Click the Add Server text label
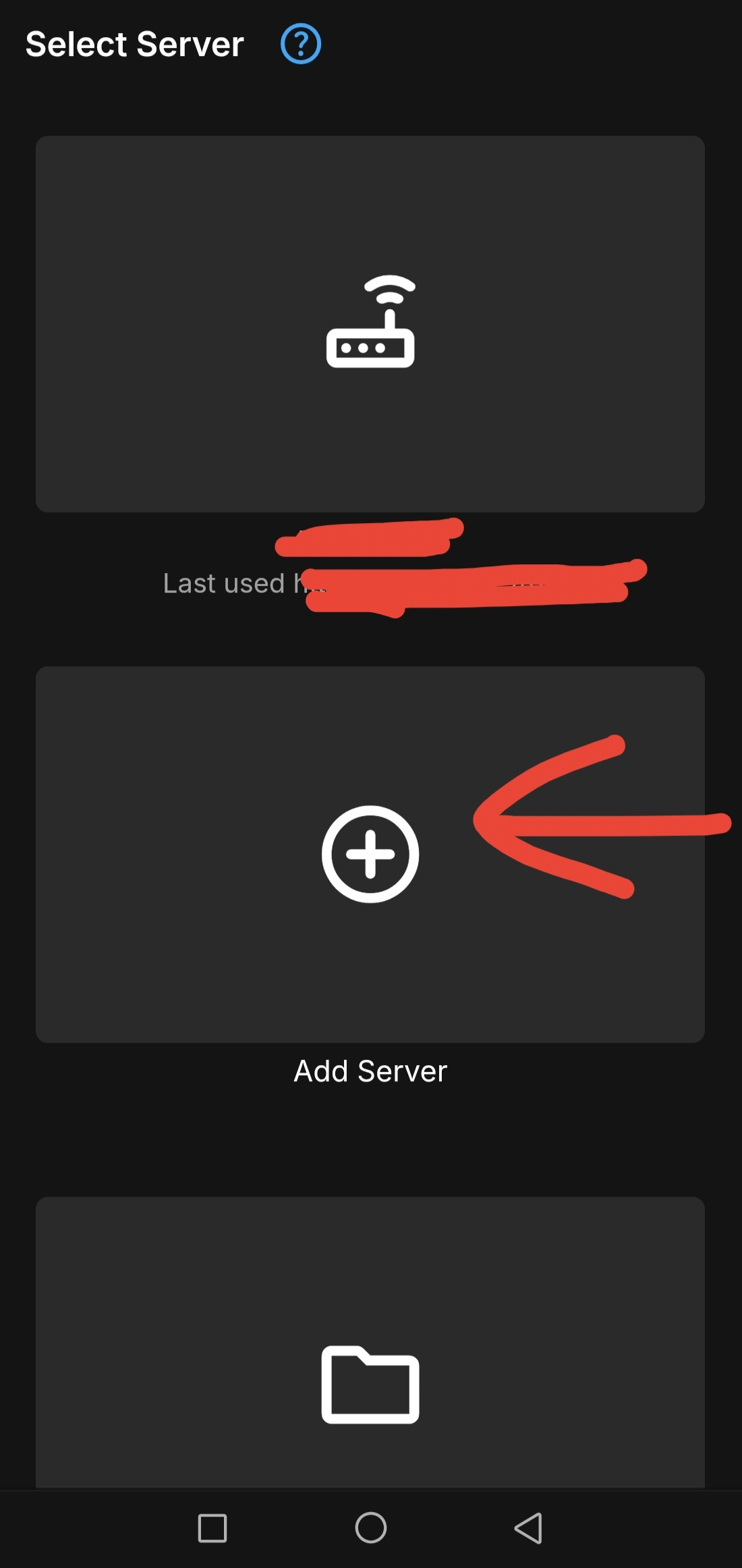This screenshot has height=1568, width=742. 370,1071
